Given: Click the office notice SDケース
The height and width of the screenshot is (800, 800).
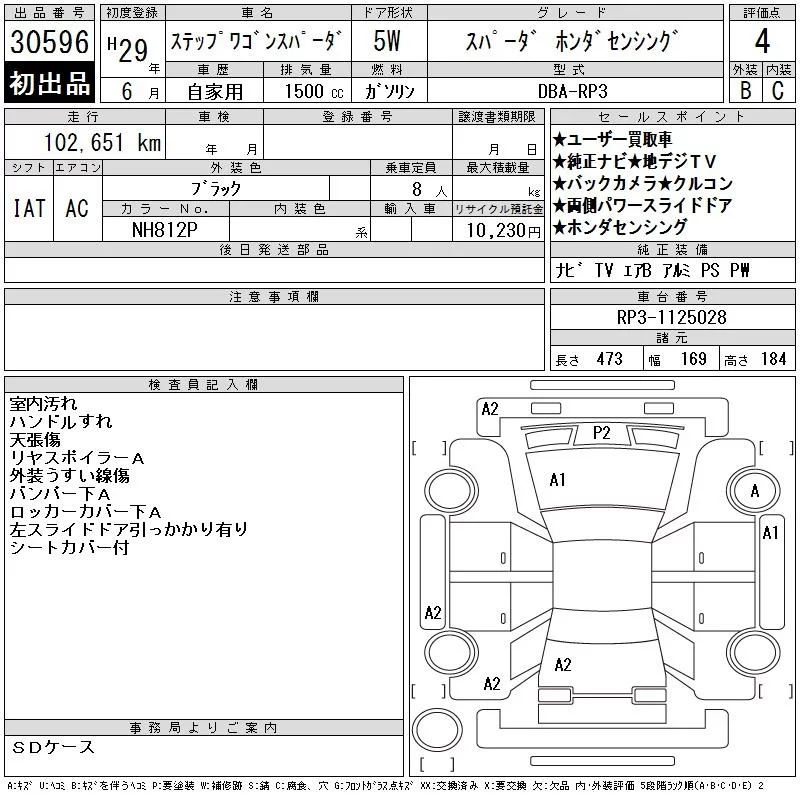Looking at the screenshot, I should click(x=53, y=747).
